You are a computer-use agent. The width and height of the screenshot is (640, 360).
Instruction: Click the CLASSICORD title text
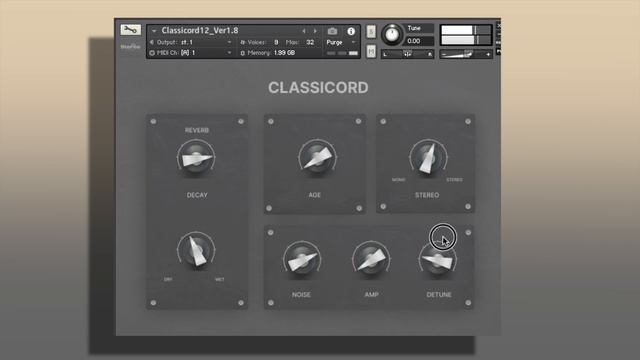point(318,88)
